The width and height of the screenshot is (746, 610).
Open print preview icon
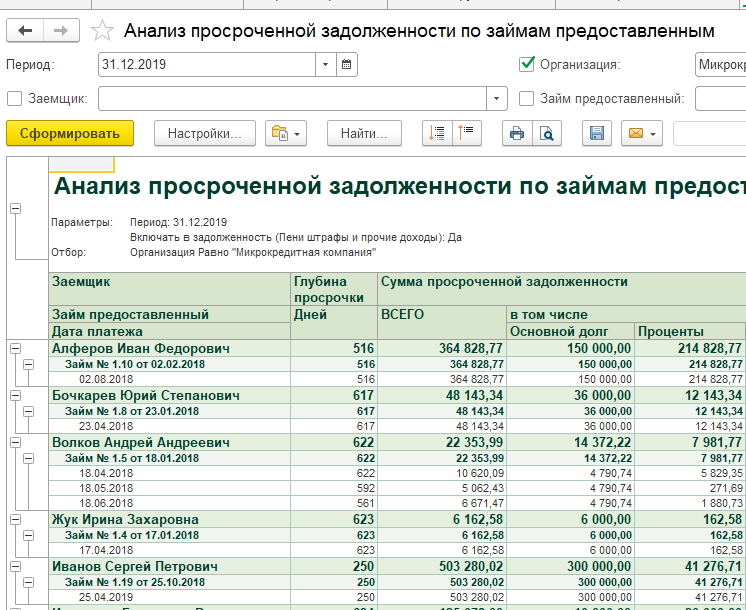(x=547, y=133)
